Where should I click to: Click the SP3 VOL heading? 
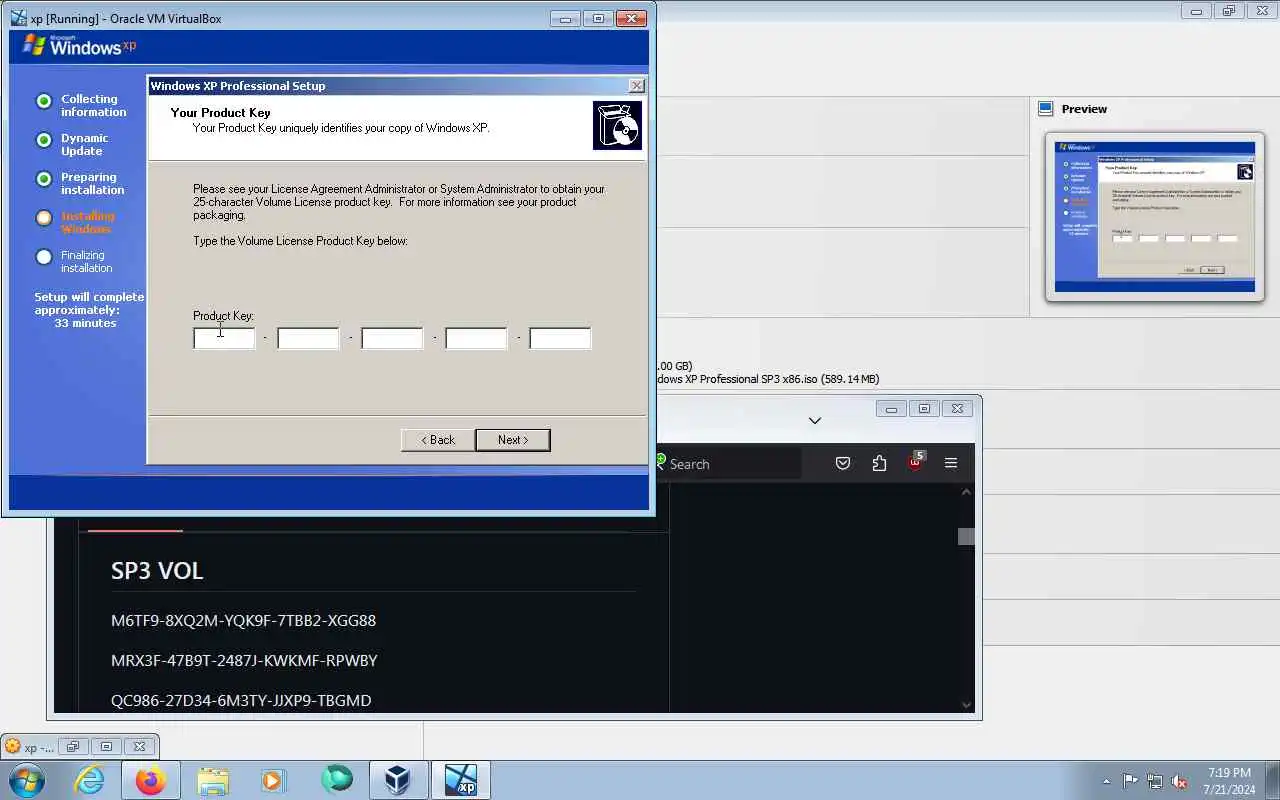pyautogui.click(x=157, y=571)
